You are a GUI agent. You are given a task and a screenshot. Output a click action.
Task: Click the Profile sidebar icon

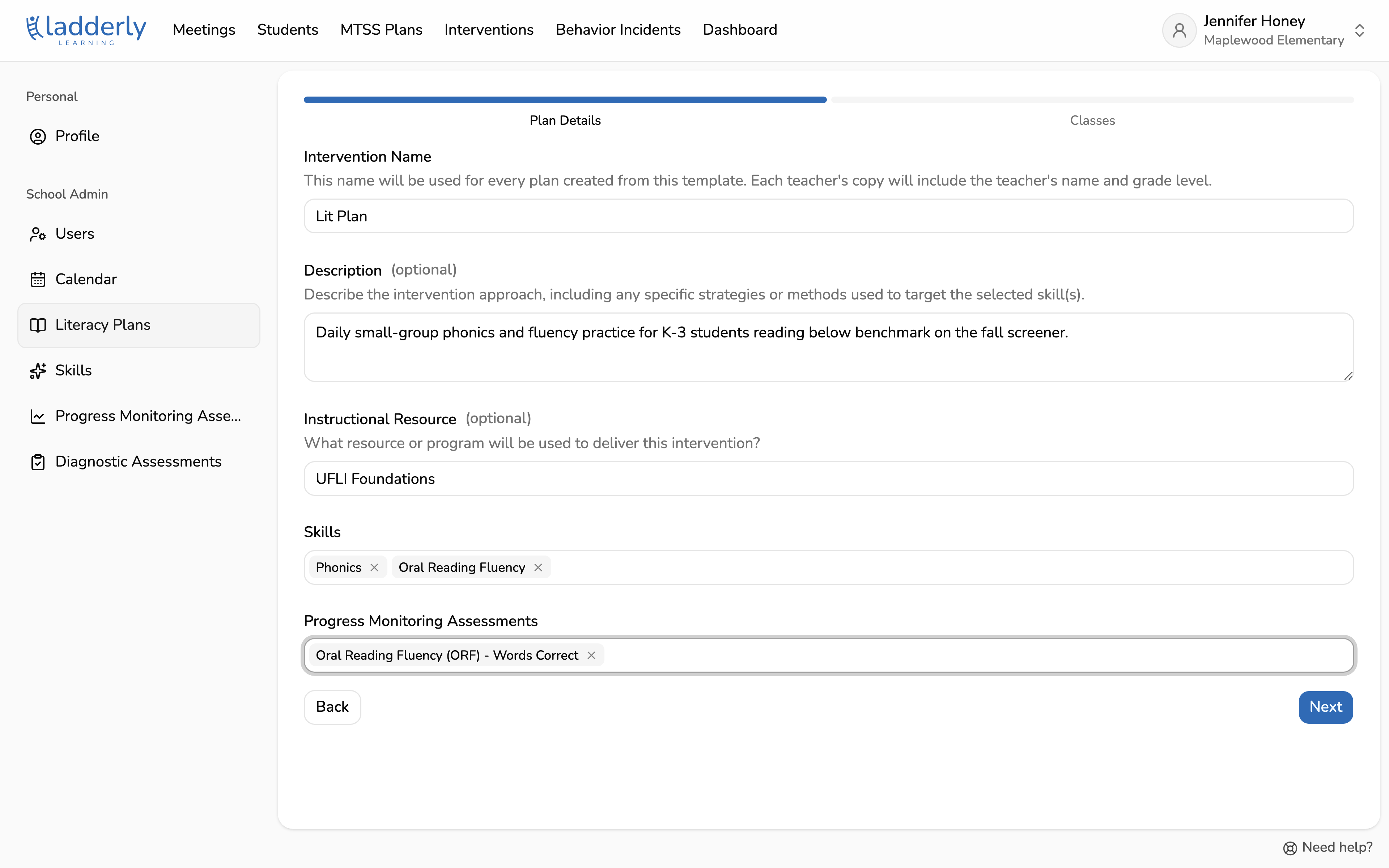pyautogui.click(x=38, y=137)
